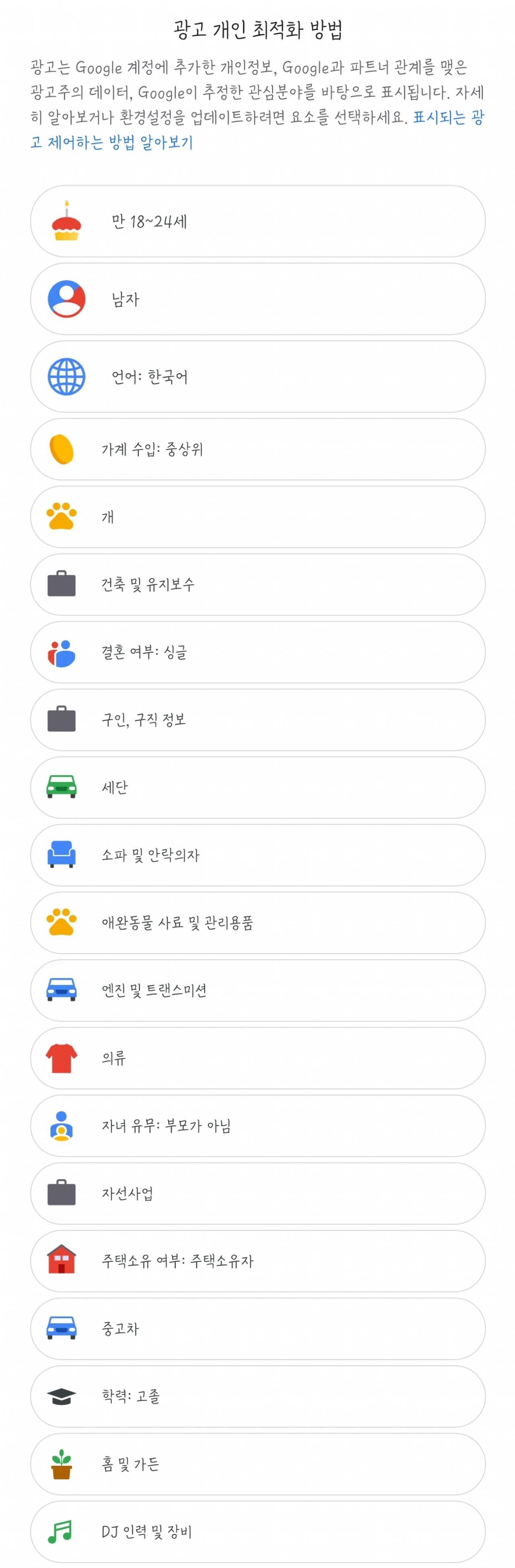This screenshot has width=515, height=1568.
Task: Open the 엔진 및 트랜스미션 category
Action: point(257,990)
